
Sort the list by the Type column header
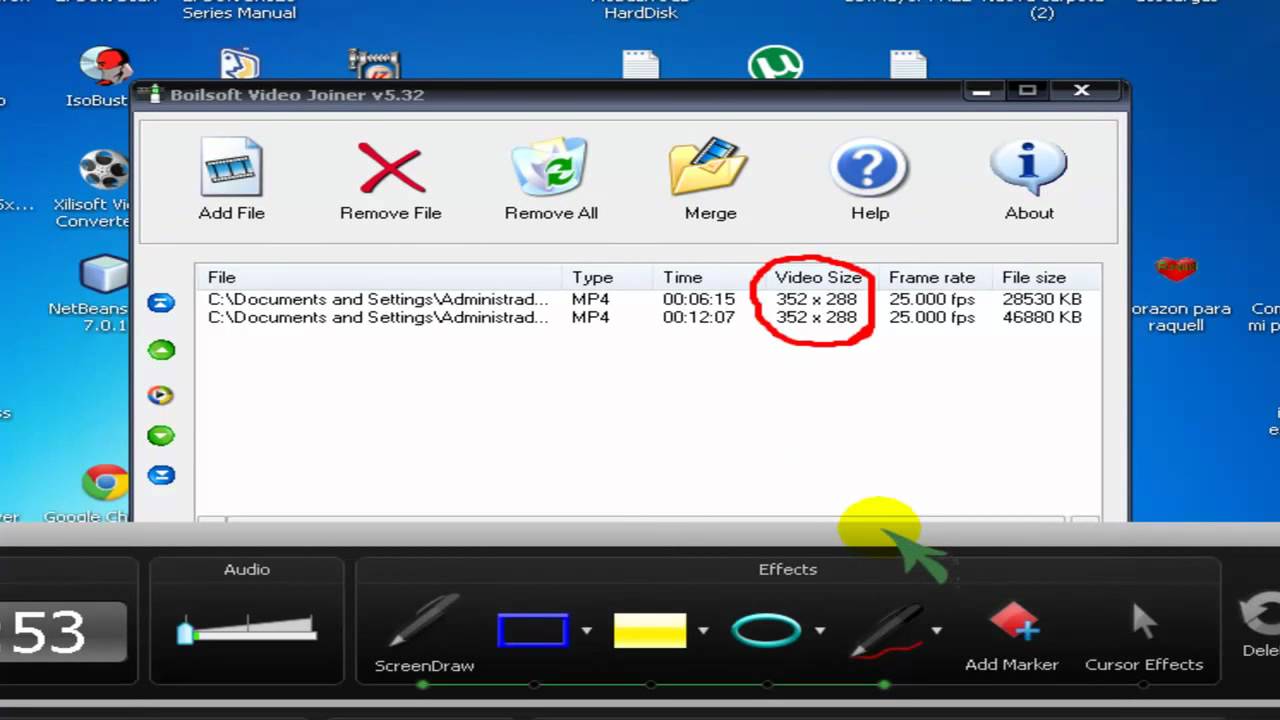[608, 277]
